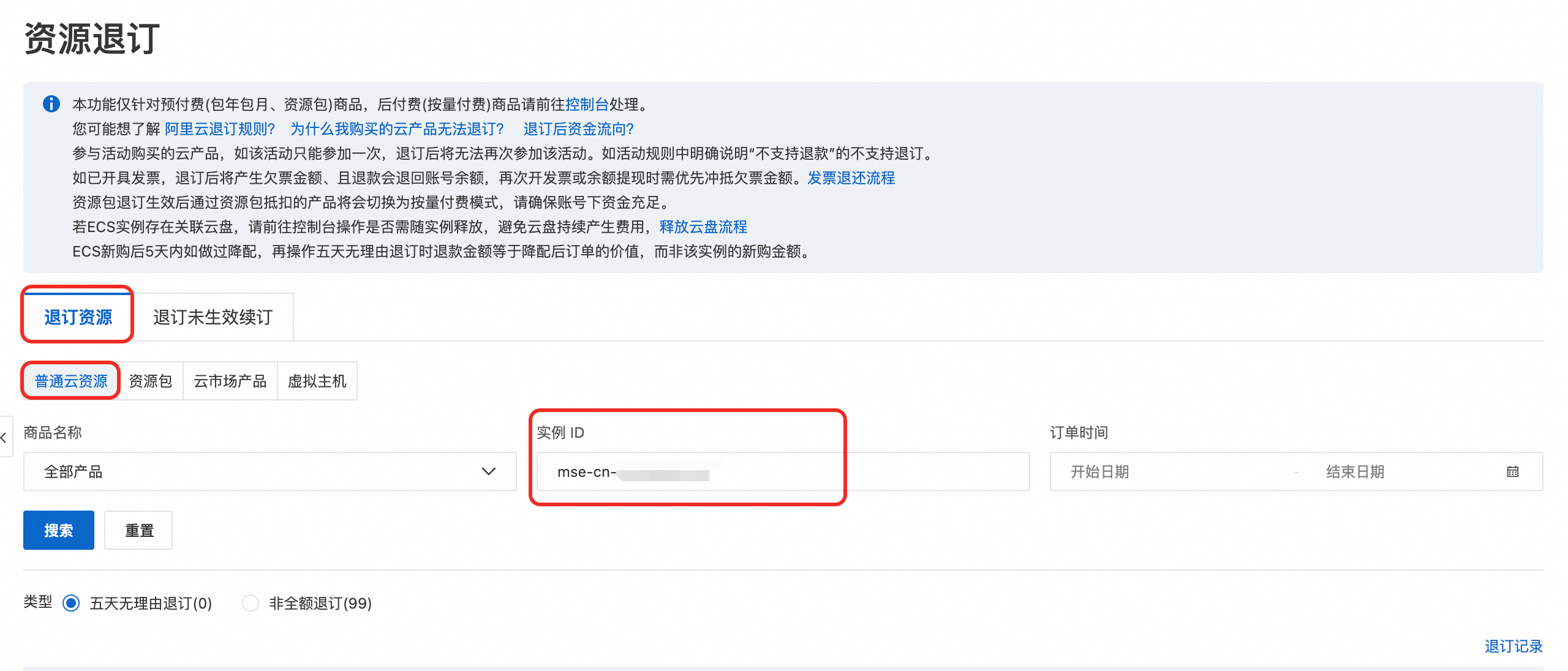Open the 全部产品 product dropdown

[x=257, y=471]
